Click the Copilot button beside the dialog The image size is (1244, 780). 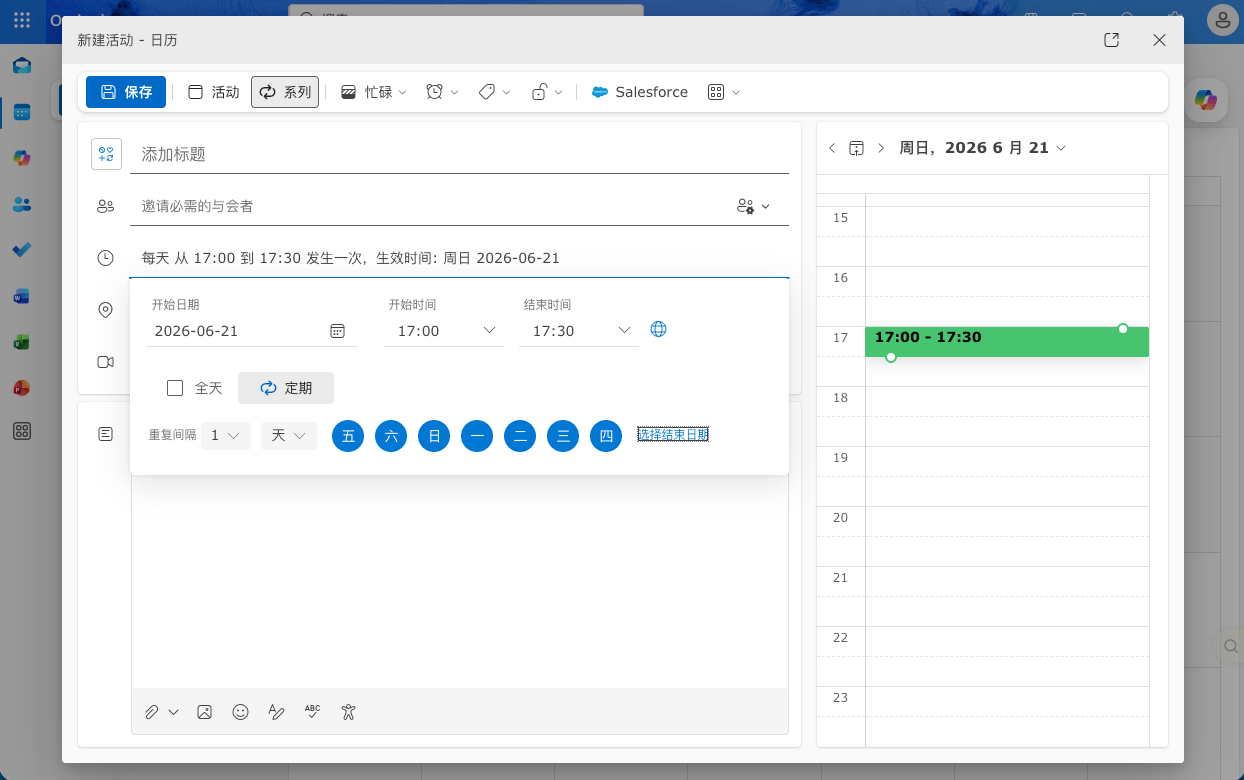(1206, 100)
